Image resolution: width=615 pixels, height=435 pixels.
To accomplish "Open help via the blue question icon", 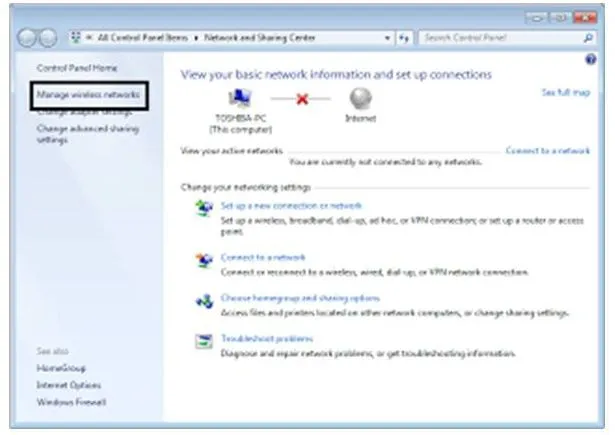I will [x=590, y=60].
